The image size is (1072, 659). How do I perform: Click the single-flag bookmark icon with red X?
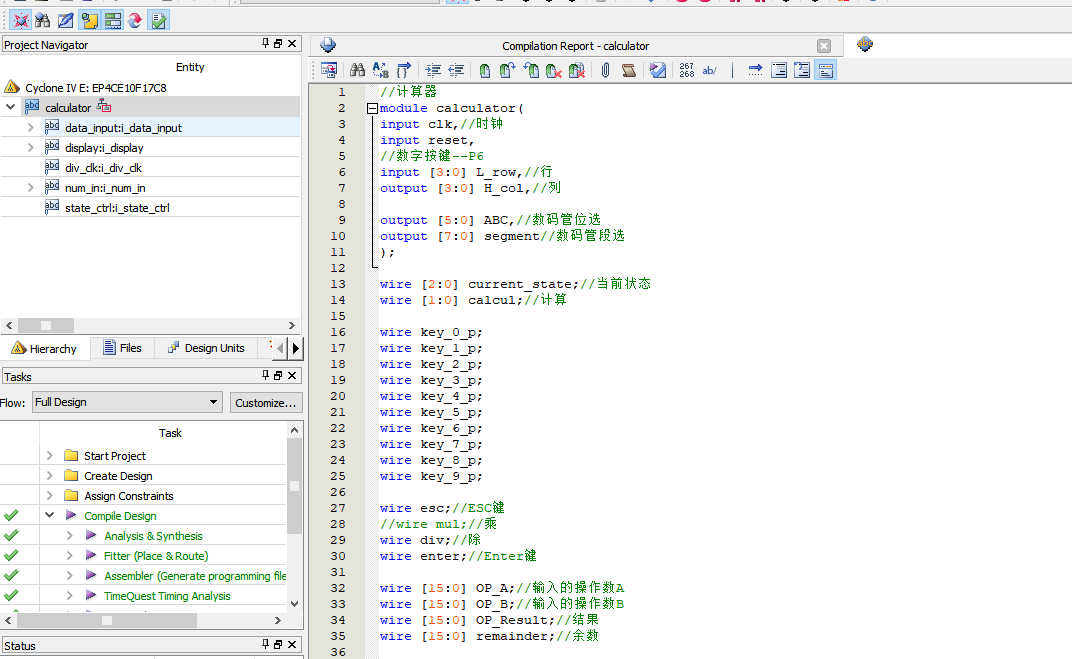(x=554, y=70)
